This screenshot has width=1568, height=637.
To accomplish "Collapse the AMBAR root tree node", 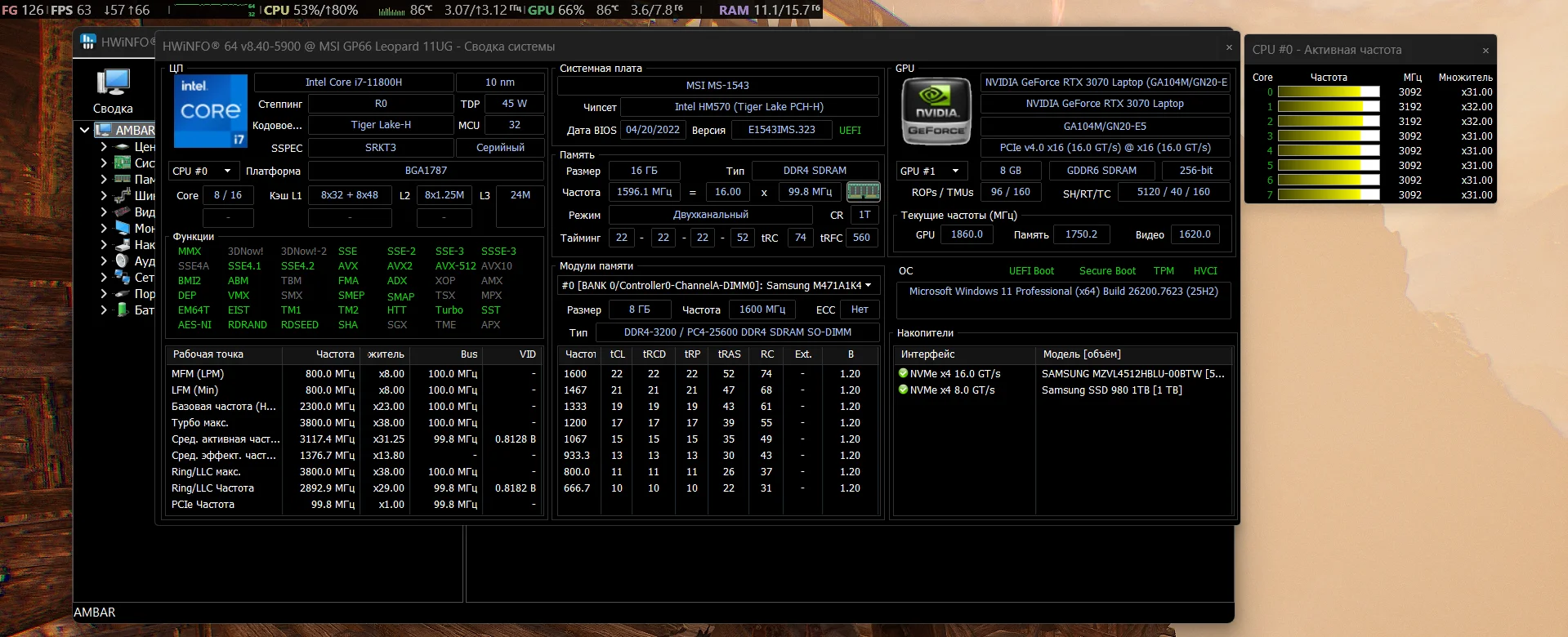I will point(84,130).
